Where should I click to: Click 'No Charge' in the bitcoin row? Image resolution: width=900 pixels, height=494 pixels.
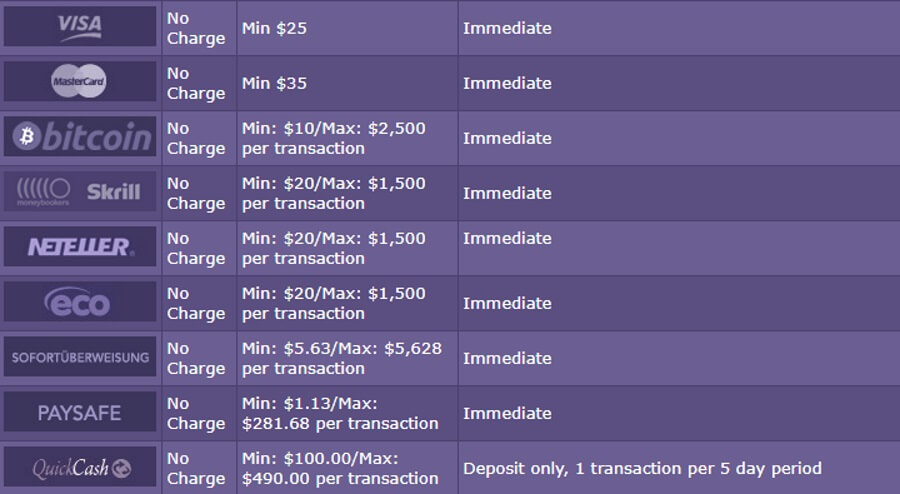coord(196,138)
